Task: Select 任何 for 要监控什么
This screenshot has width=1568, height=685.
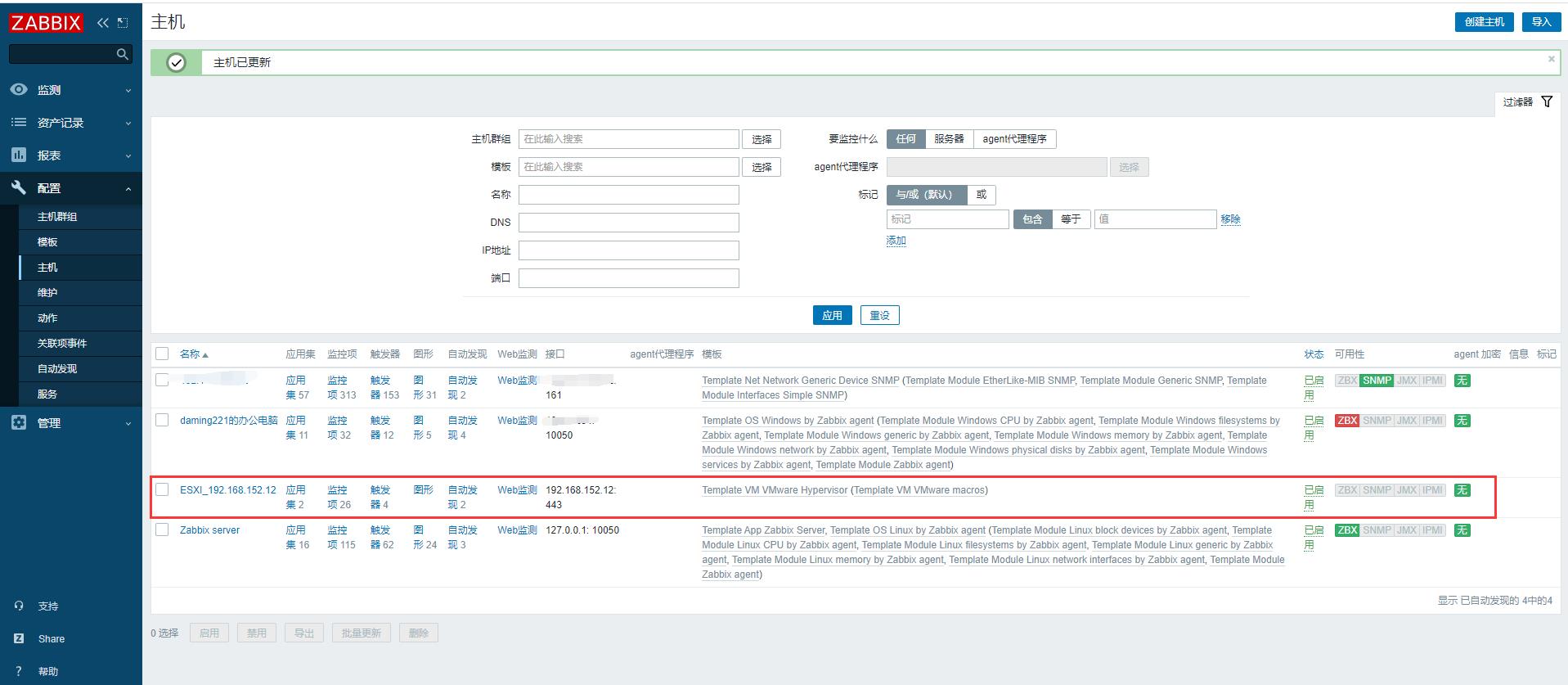Action: (x=905, y=139)
